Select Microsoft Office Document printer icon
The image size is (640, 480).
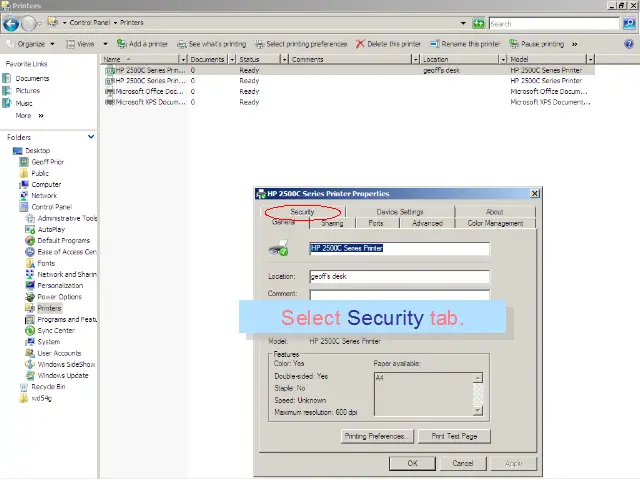point(109,91)
